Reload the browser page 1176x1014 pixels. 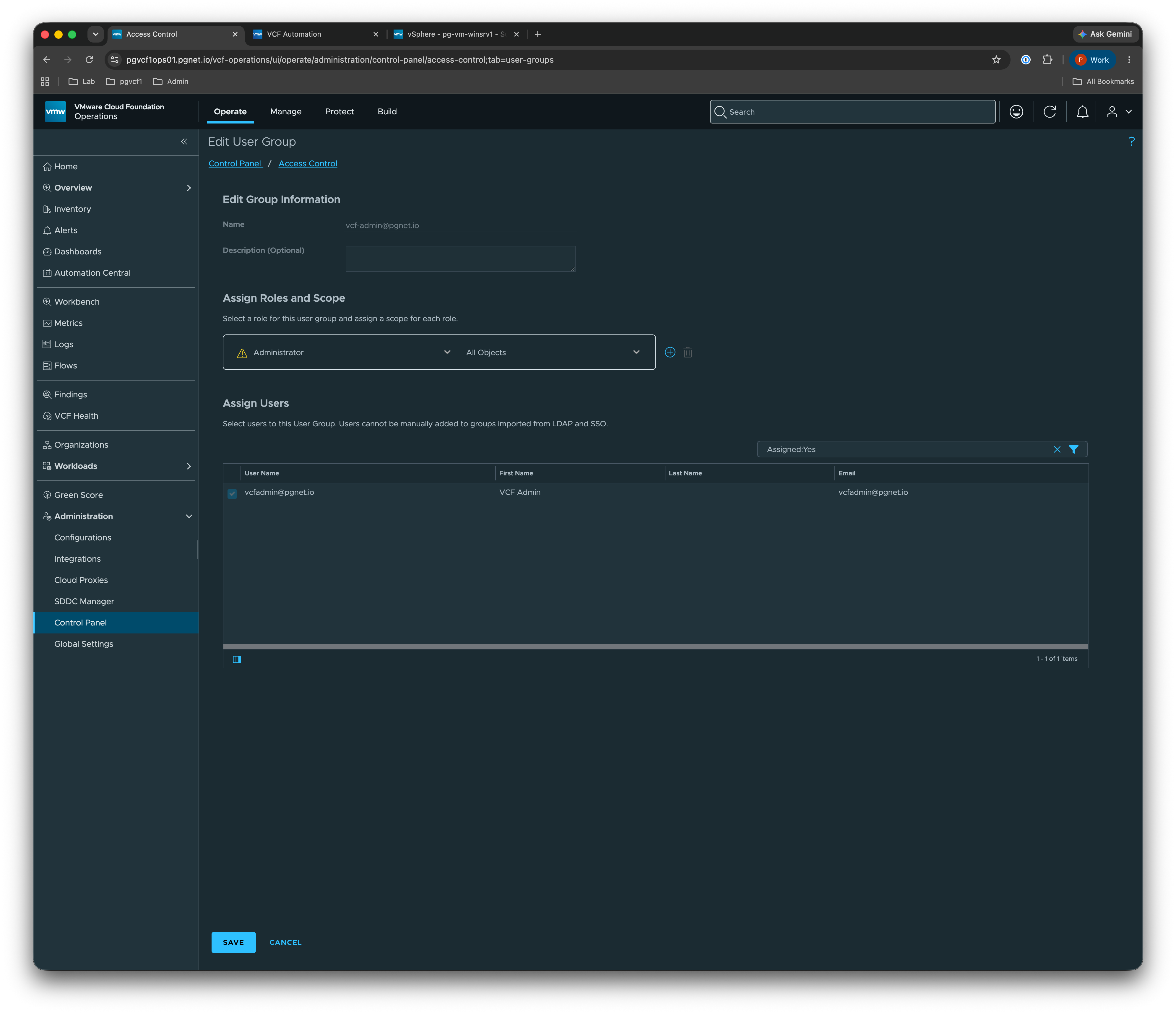(89, 60)
